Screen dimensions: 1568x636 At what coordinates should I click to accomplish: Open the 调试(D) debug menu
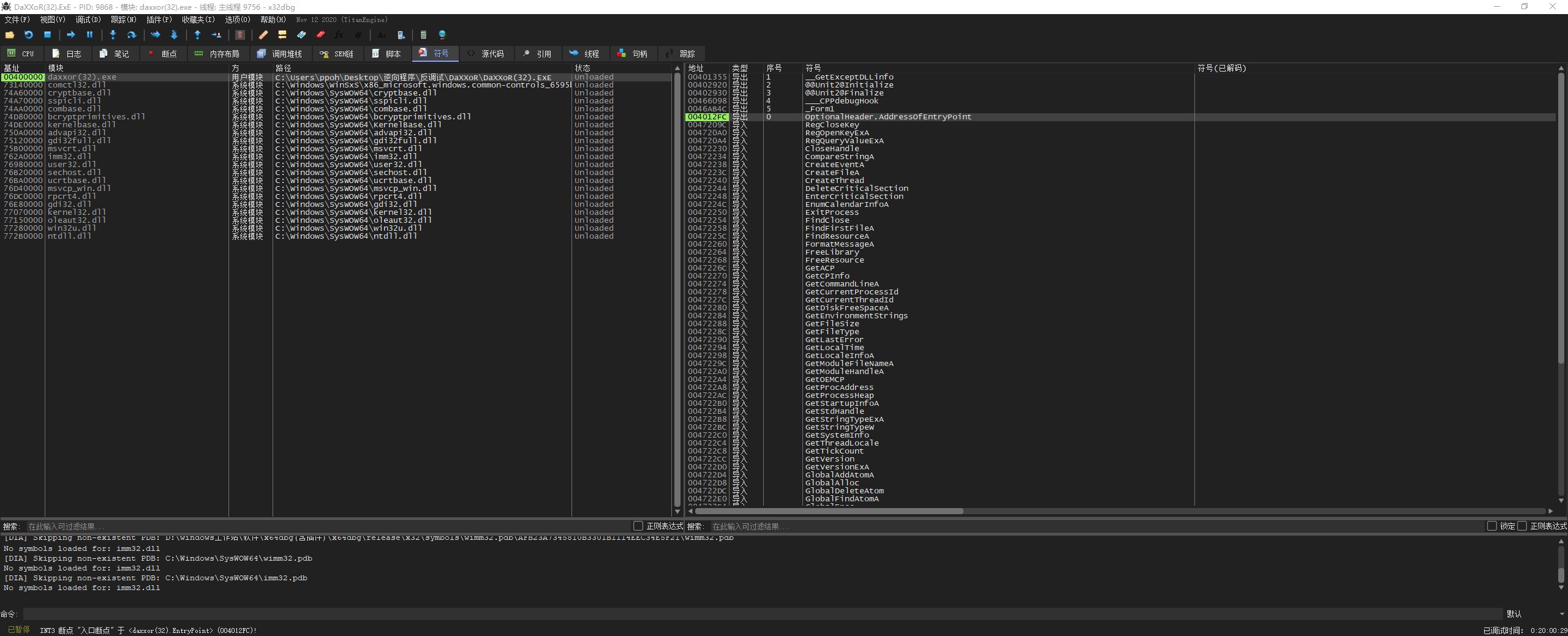pyautogui.click(x=88, y=20)
